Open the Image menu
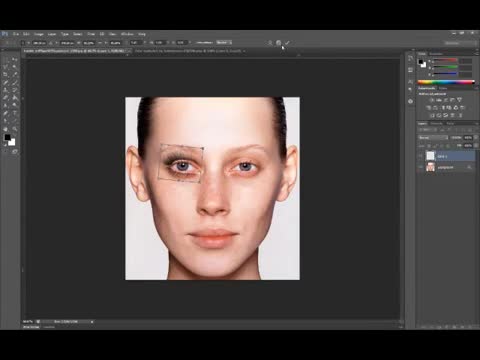The height and width of the screenshot is (360, 480). click(x=39, y=34)
